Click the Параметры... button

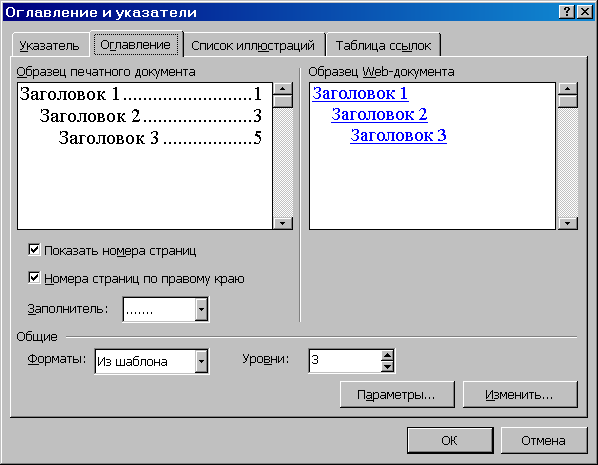click(x=397, y=394)
